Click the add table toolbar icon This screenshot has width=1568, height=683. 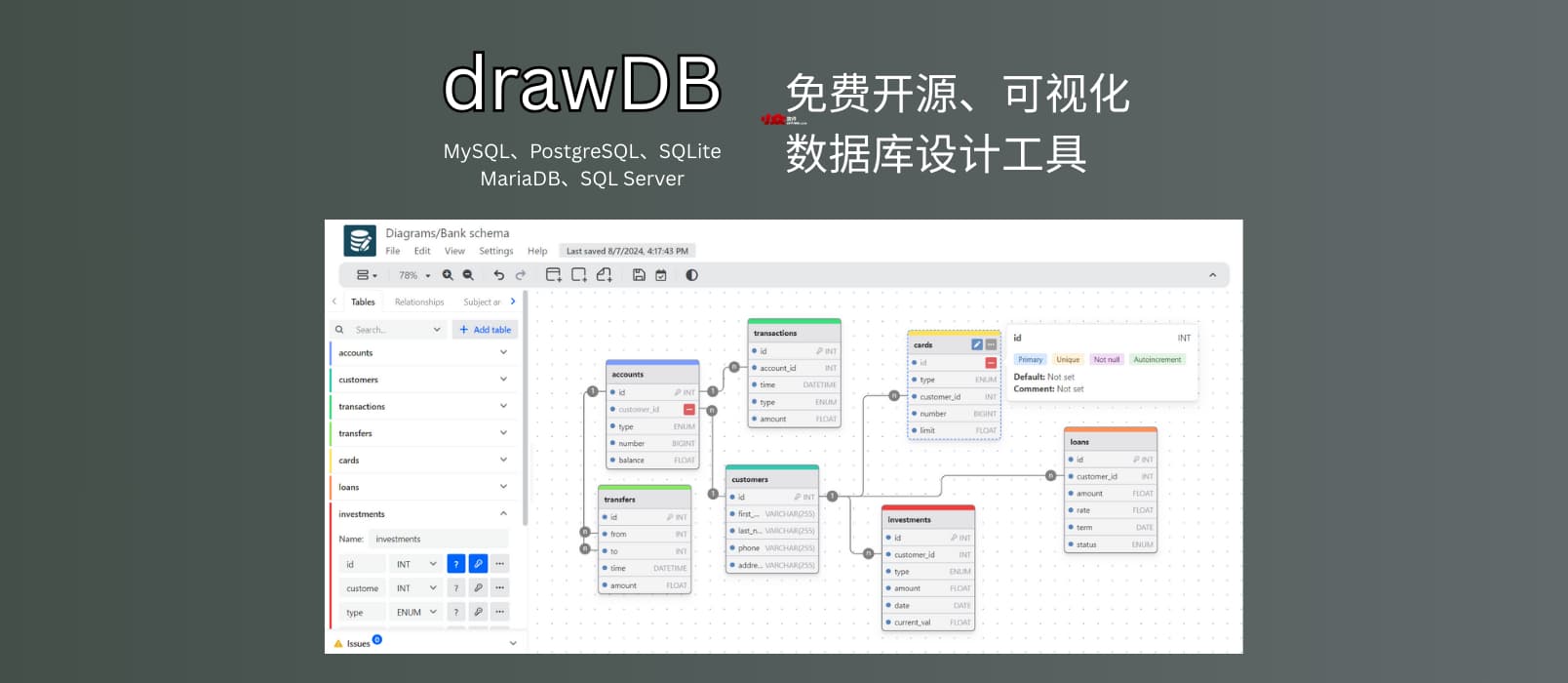click(x=553, y=275)
